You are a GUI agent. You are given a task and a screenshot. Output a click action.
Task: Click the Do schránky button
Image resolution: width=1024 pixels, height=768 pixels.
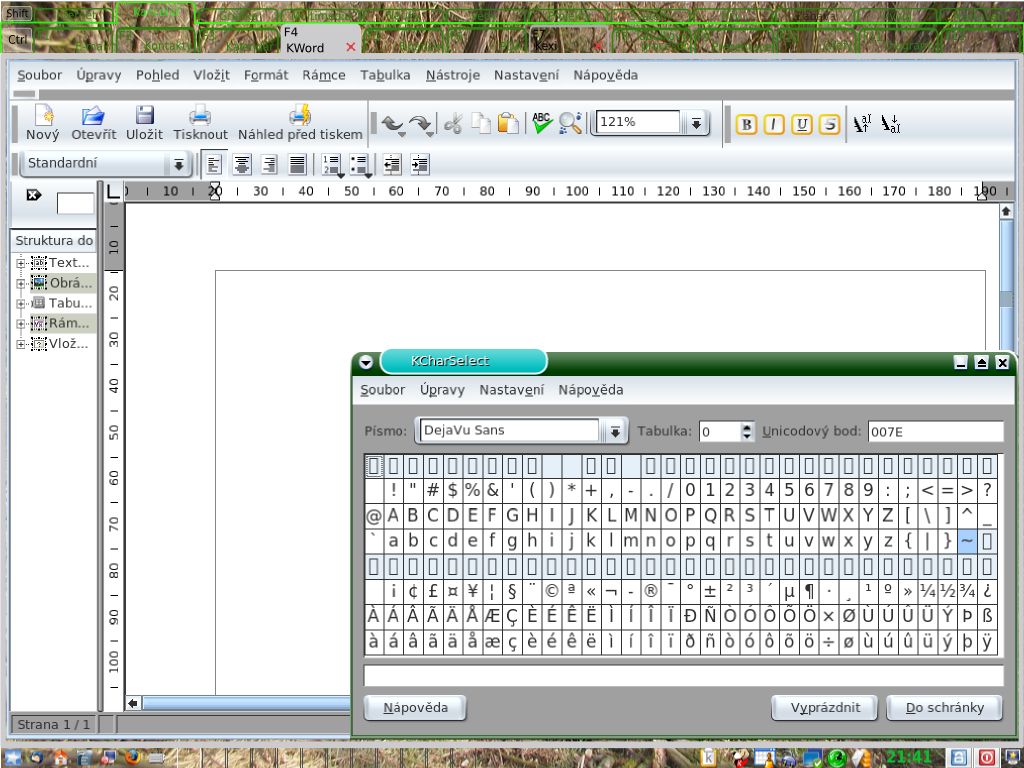[x=944, y=708]
